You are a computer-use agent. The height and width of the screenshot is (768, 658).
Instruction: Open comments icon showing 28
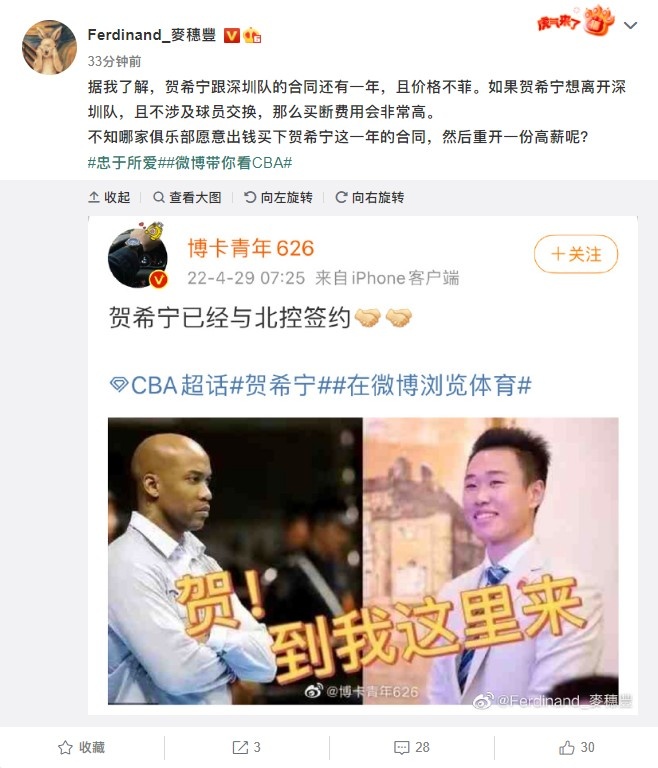tap(412, 747)
